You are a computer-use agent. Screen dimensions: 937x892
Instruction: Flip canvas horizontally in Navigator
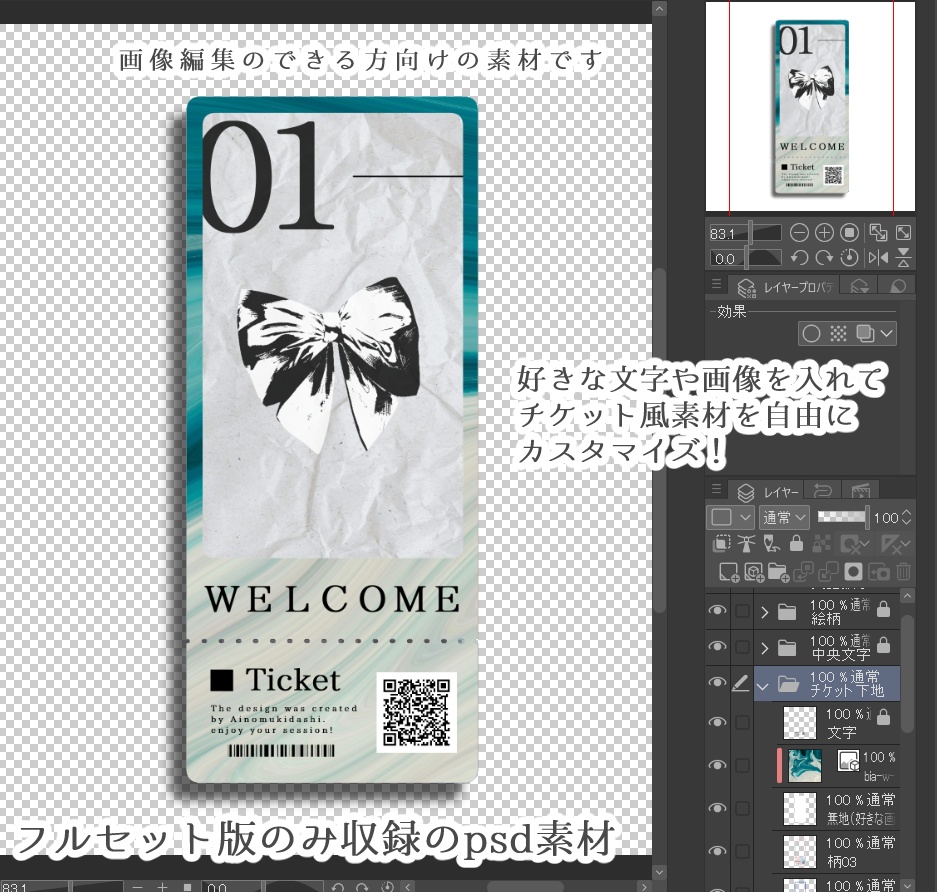878,258
